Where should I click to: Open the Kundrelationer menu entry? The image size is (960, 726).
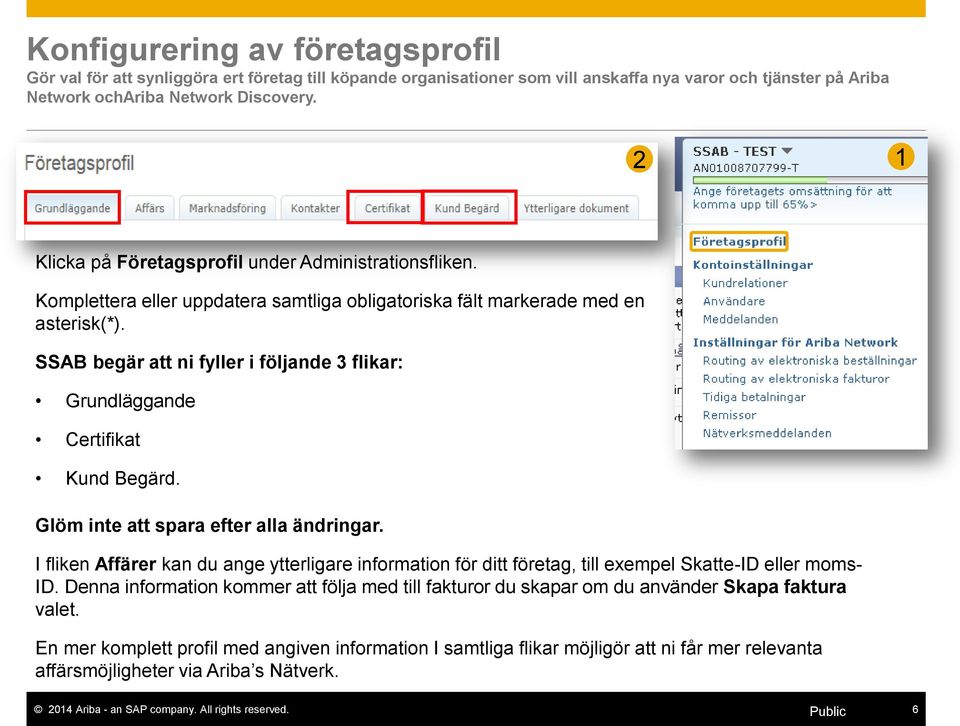click(745, 283)
